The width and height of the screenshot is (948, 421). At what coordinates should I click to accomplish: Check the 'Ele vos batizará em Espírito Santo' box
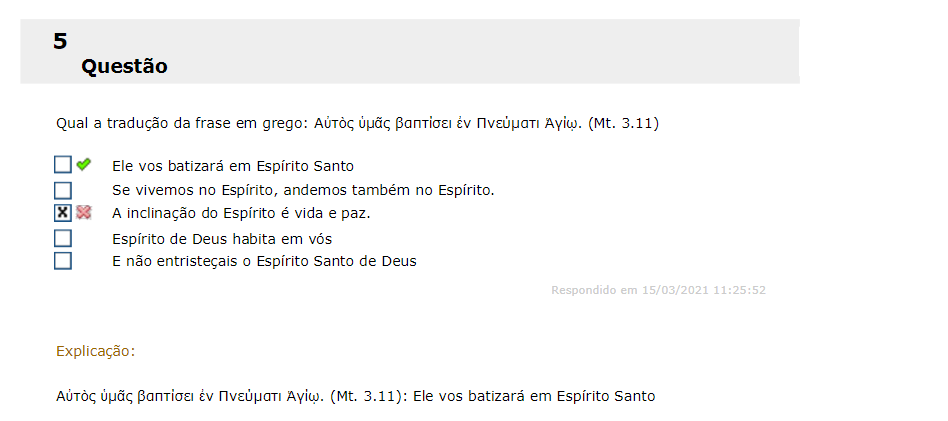click(x=63, y=165)
